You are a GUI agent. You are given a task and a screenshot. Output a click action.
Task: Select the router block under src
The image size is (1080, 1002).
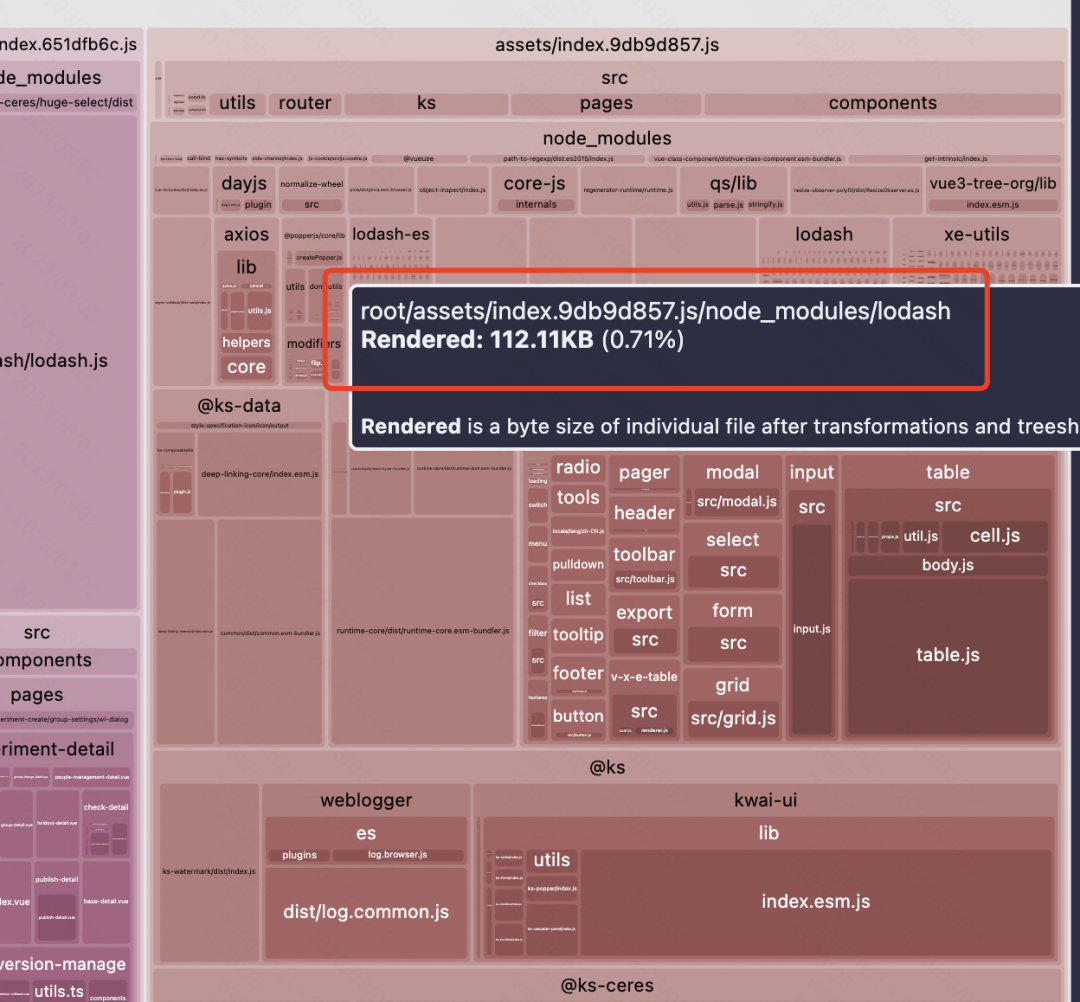point(304,103)
